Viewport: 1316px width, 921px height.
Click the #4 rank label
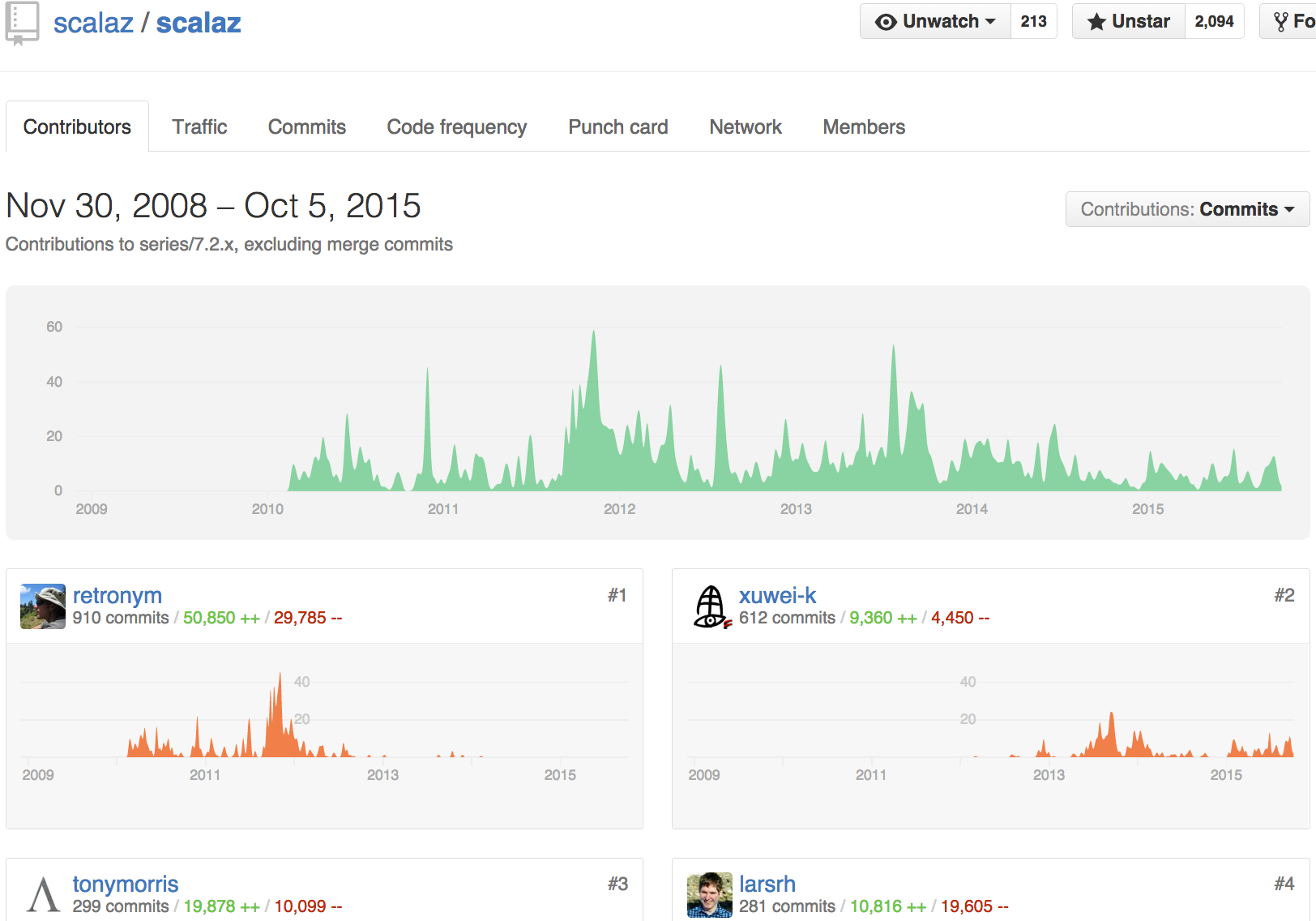1284,884
